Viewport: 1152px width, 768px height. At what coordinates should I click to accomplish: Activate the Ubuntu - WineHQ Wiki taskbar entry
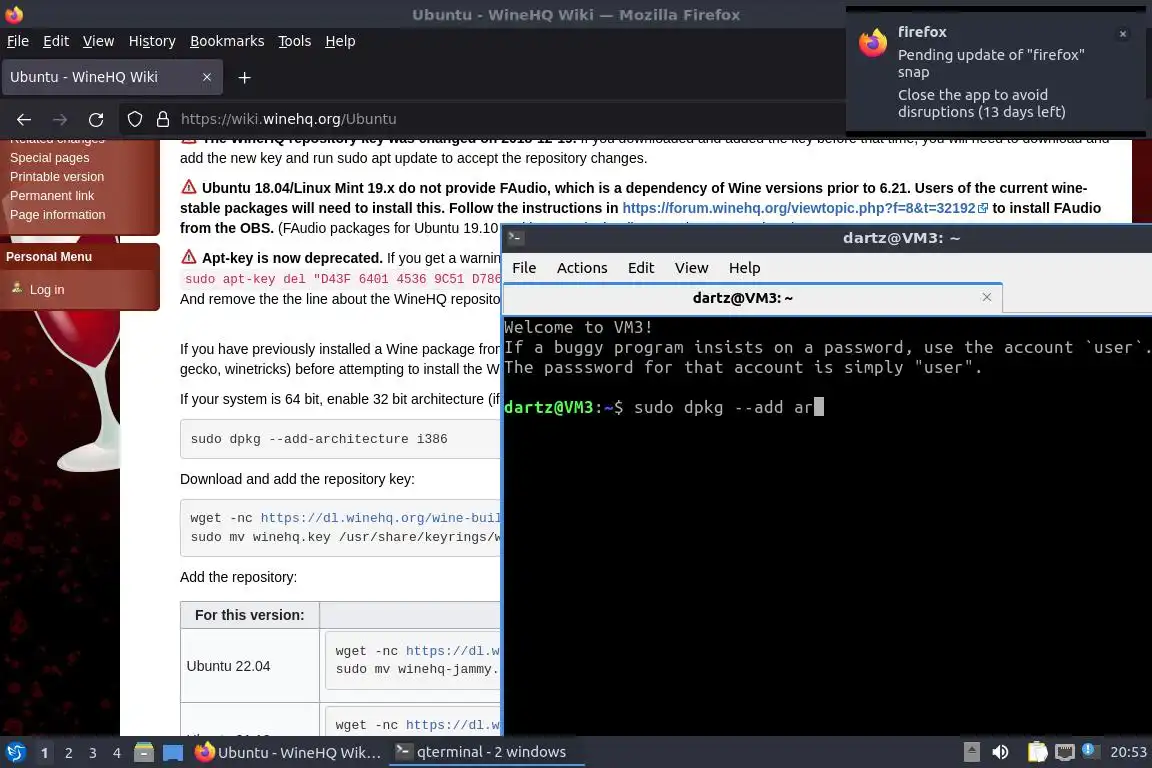pos(289,752)
